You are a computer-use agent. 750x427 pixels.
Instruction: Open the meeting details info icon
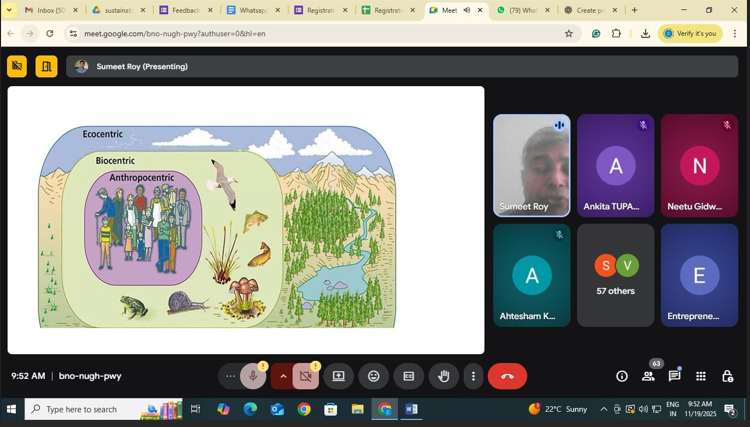point(622,377)
